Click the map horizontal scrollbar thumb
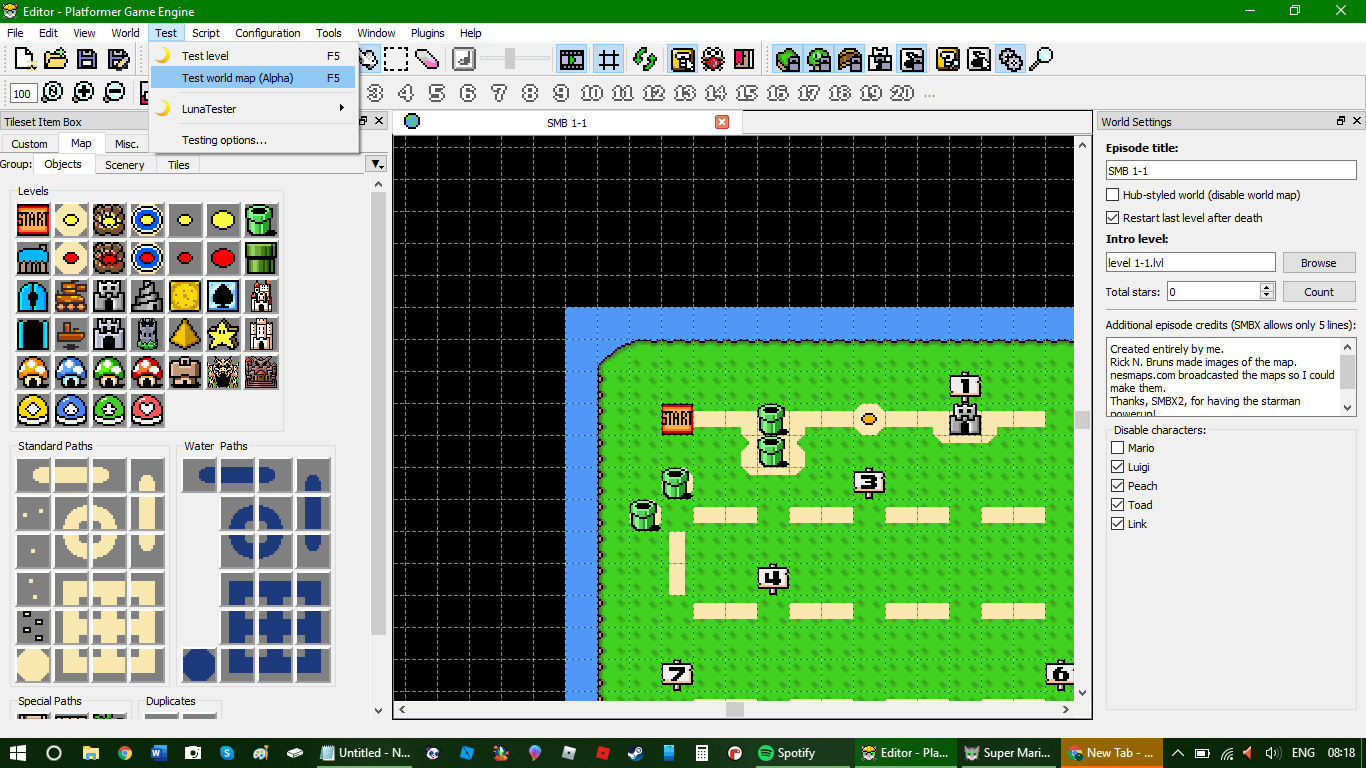The image size is (1366, 768). click(735, 709)
